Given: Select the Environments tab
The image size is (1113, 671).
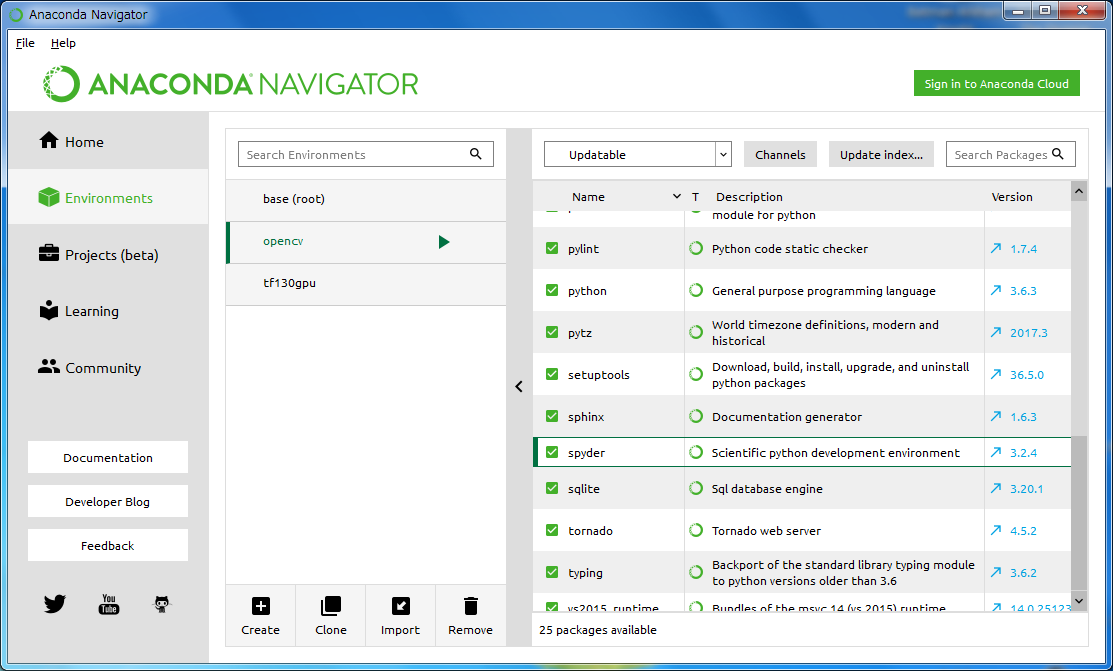Looking at the screenshot, I should [109, 197].
